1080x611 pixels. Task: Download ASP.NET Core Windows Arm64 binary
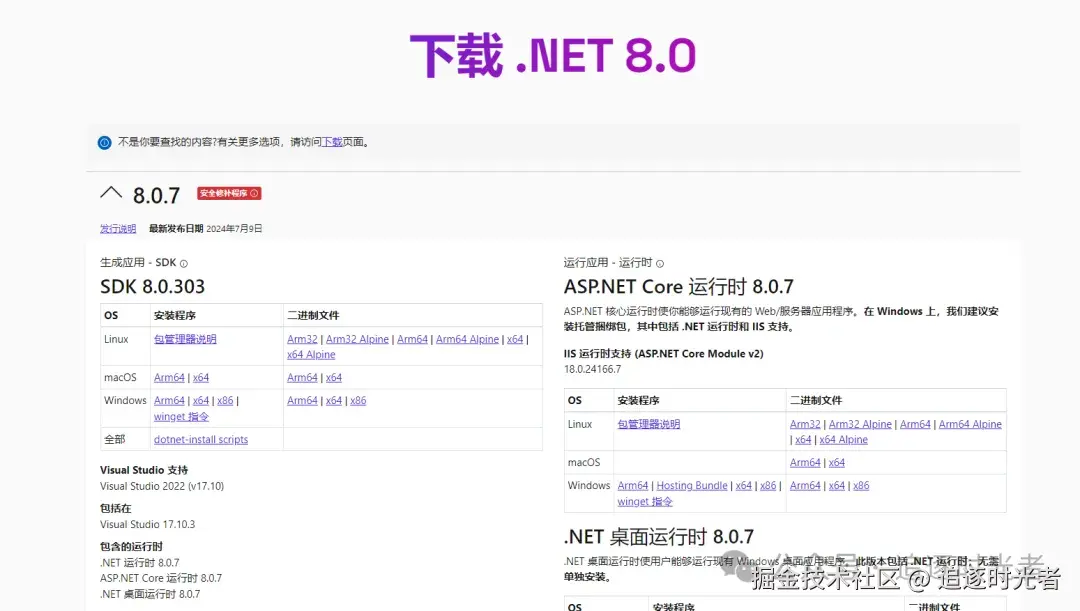[x=805, y=486]
